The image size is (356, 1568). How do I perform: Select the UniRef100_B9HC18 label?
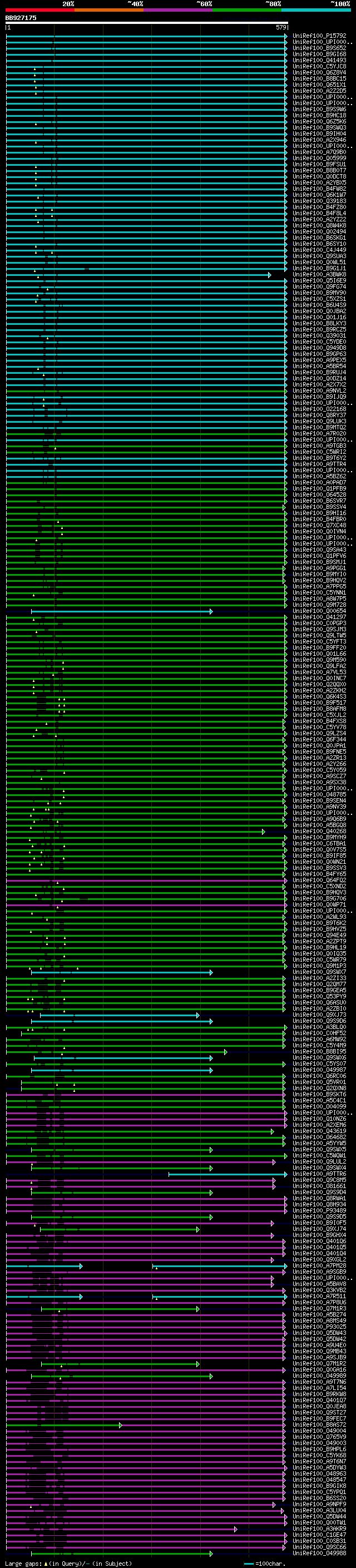pyautogui.click(x=319, y=116)
